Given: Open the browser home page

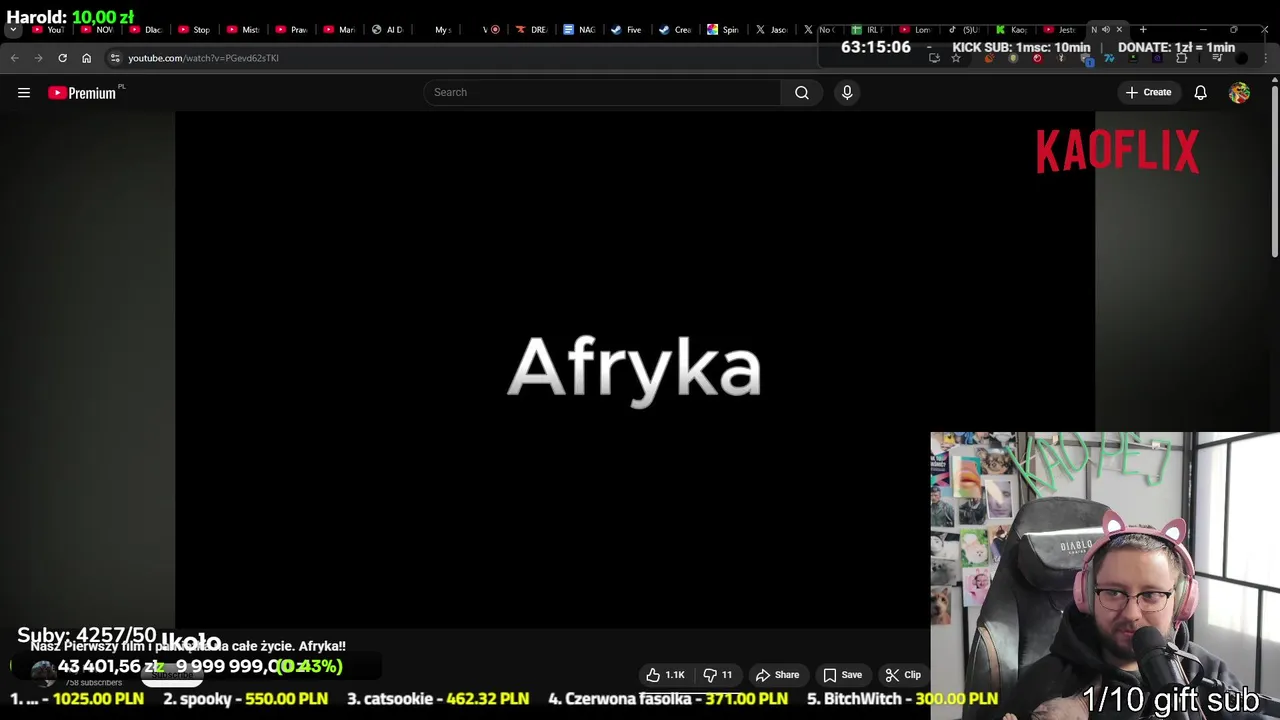Looking at the screenshot, I should point(86,58).
